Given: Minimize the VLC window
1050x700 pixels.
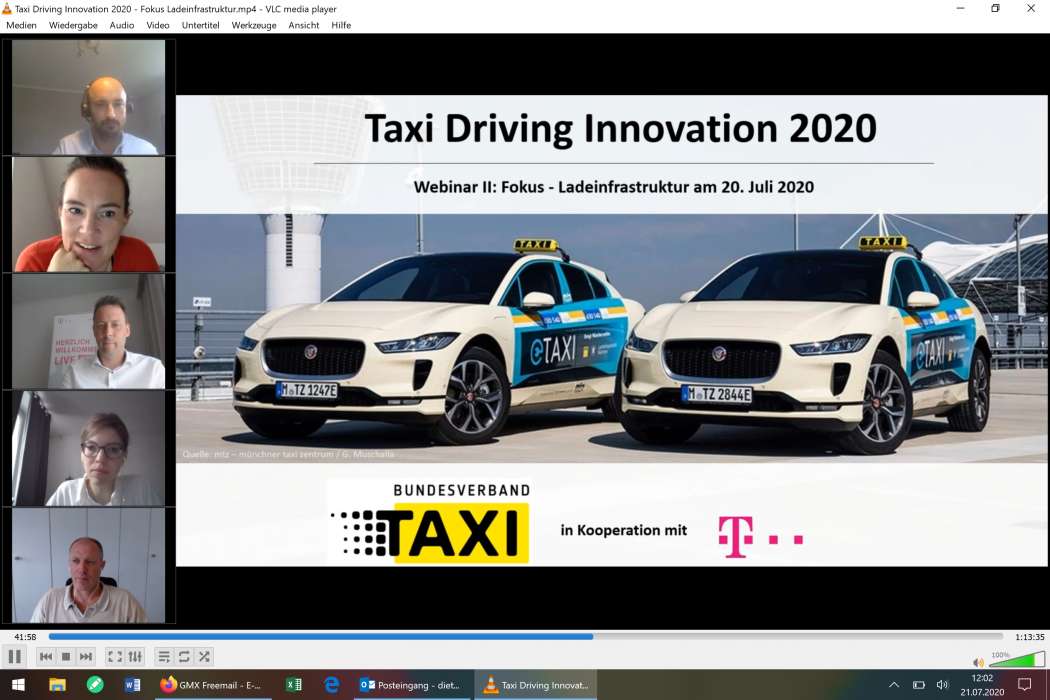Looking at the screenshot, I should coord(960,9).
